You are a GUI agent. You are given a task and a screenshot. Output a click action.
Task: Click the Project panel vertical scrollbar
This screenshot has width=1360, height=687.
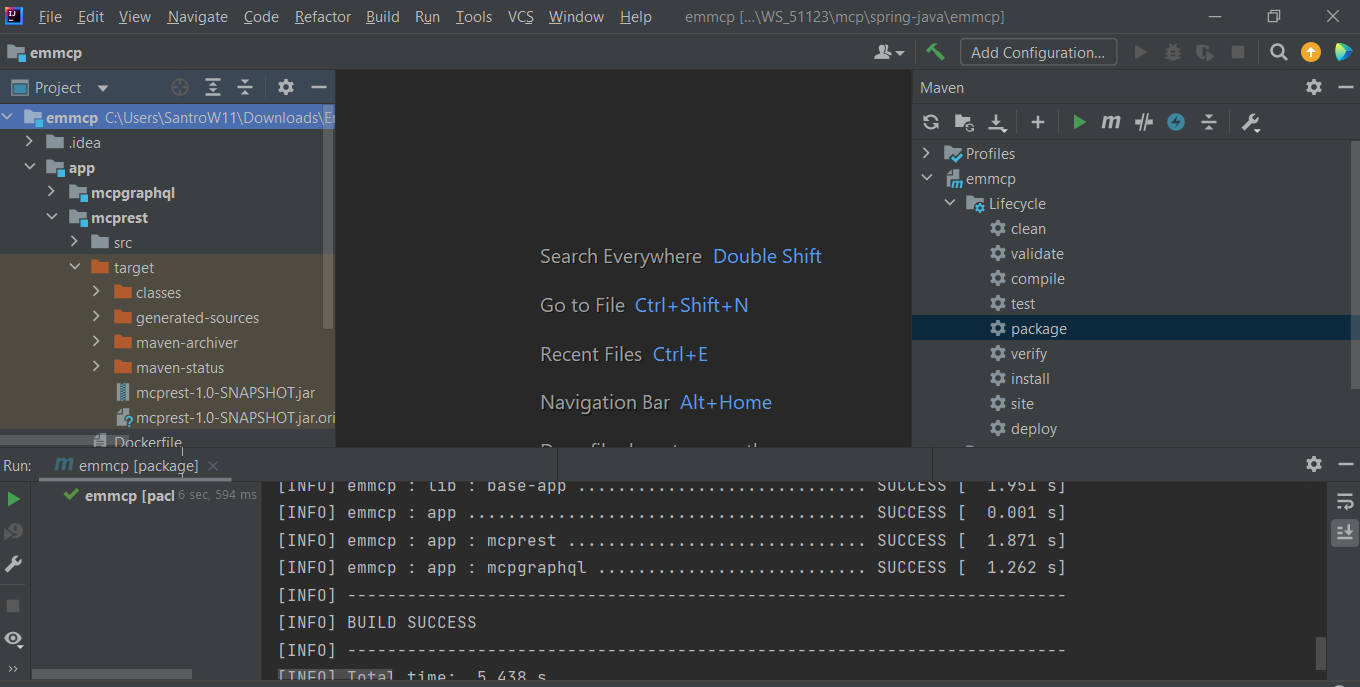pyautogui.click(x=328, y=215)
